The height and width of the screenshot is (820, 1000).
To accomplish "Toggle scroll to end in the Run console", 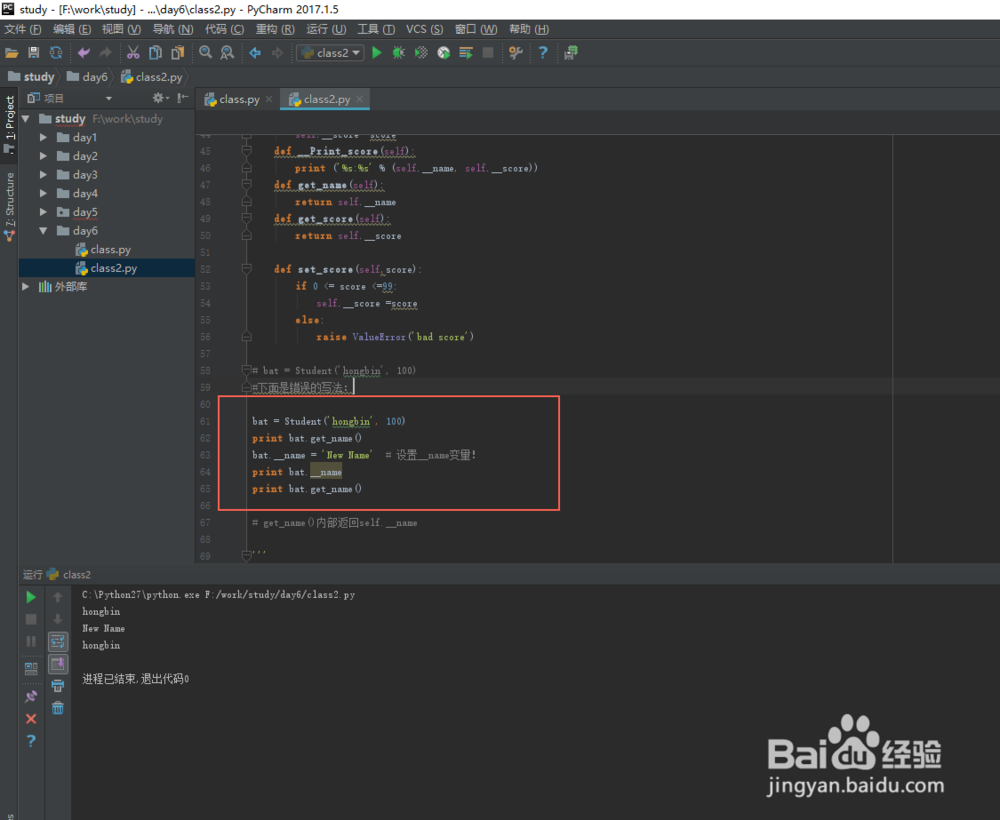I will click(57, 664).
